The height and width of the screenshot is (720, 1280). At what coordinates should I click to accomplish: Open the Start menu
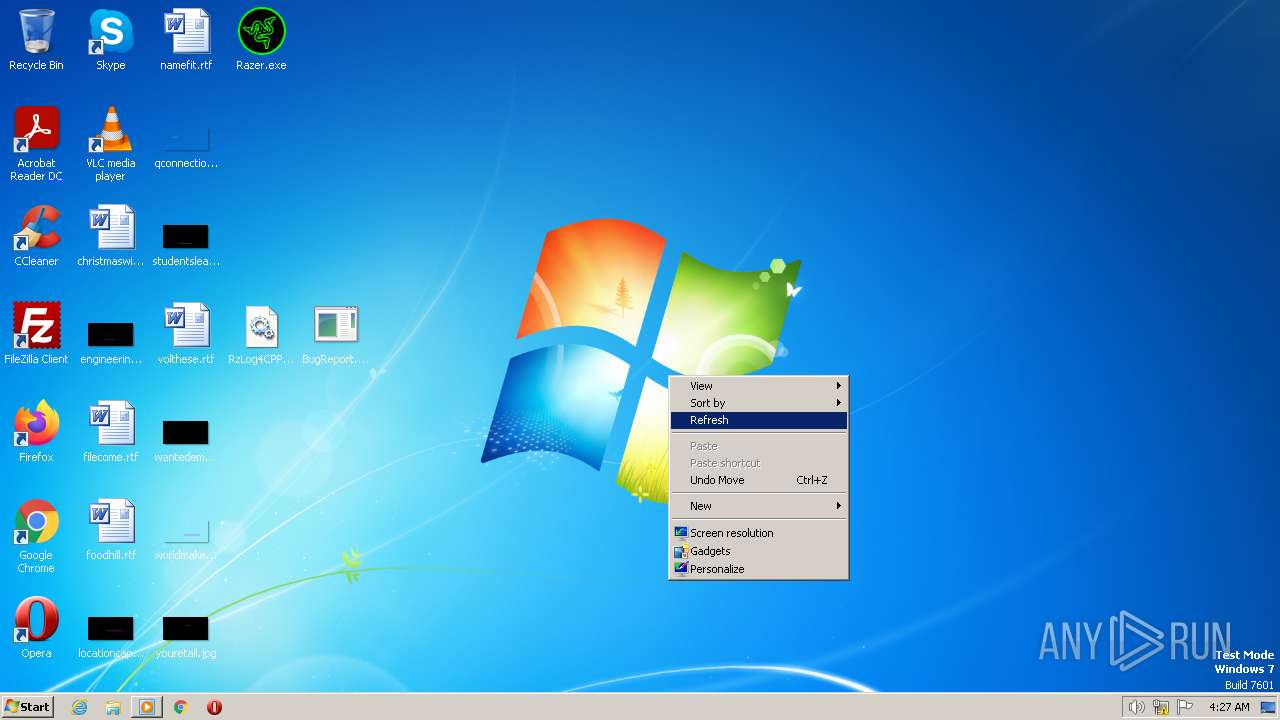point(27,707)
